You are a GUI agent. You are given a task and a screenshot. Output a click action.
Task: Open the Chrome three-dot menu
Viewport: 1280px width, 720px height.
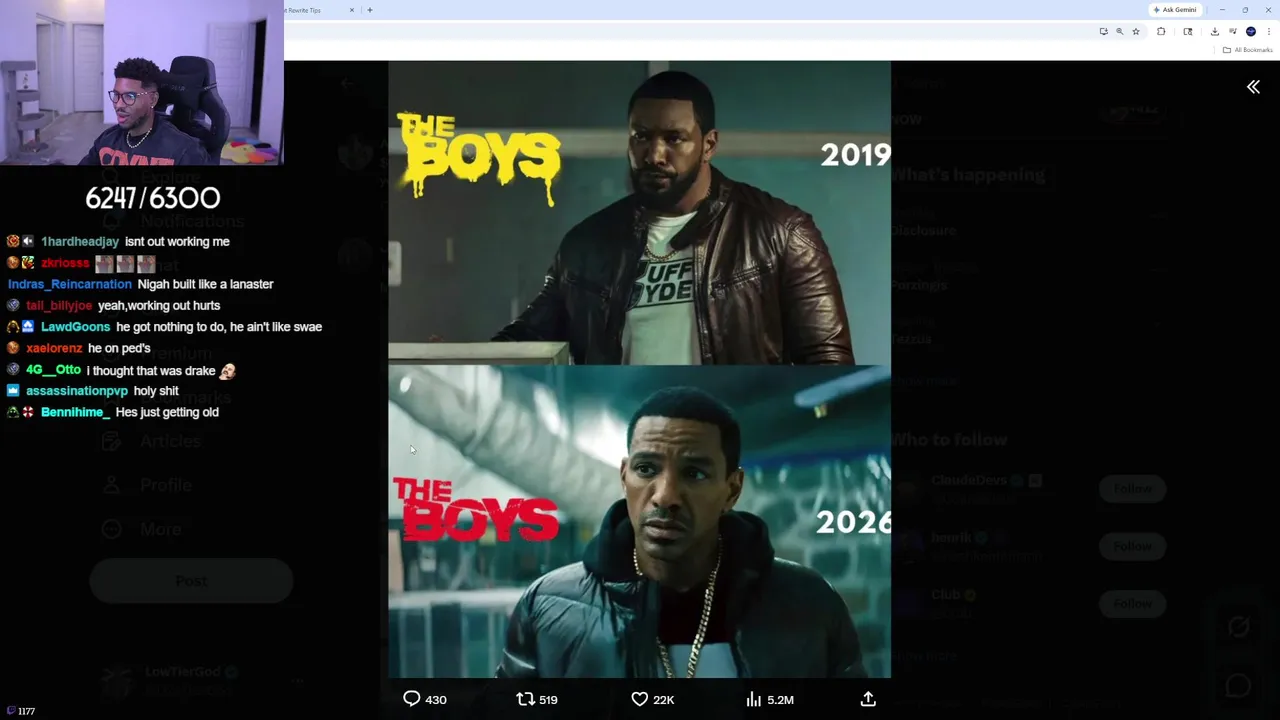[1268, 31]
